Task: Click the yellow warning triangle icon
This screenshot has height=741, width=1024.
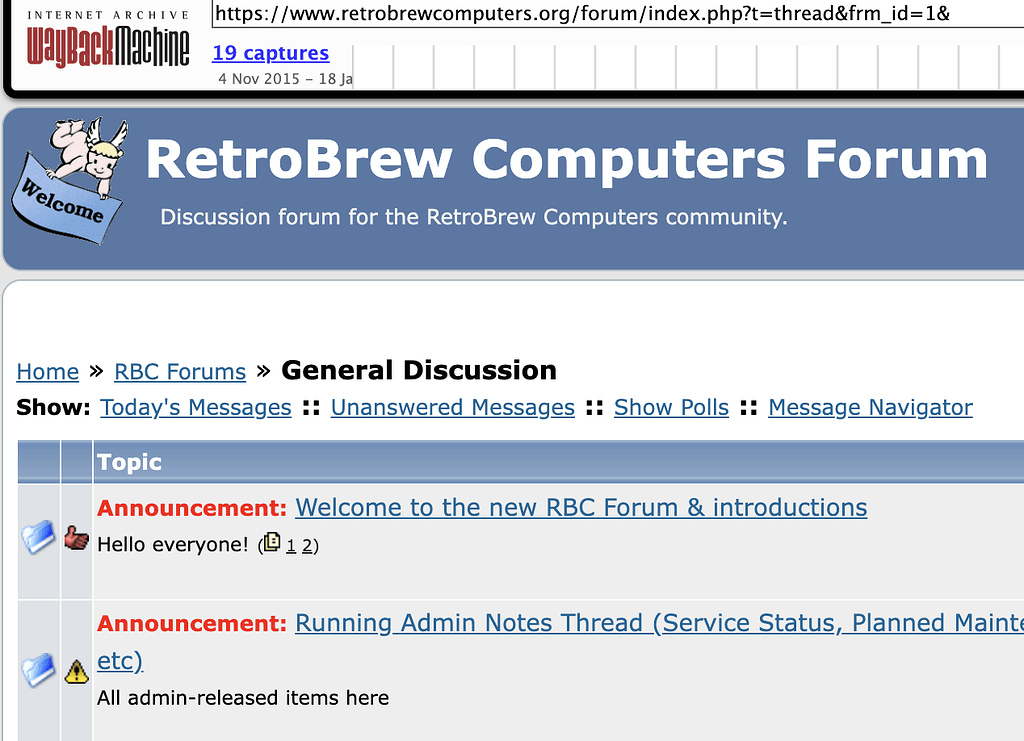Action: [76, 671]
